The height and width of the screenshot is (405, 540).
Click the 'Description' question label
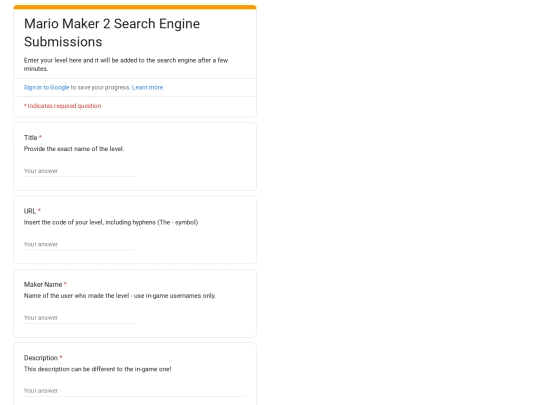point(41,358)
